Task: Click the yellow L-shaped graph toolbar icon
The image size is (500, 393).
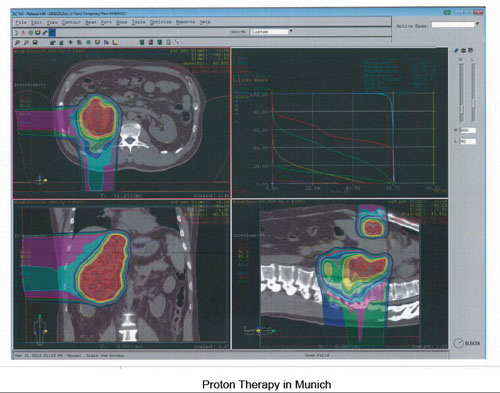Action: 115,43
